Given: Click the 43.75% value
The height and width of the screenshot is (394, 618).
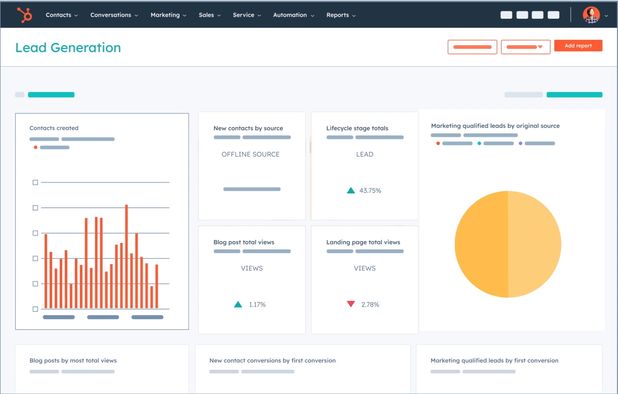Looking at the screenshot, I should click(x=370, y=191).
